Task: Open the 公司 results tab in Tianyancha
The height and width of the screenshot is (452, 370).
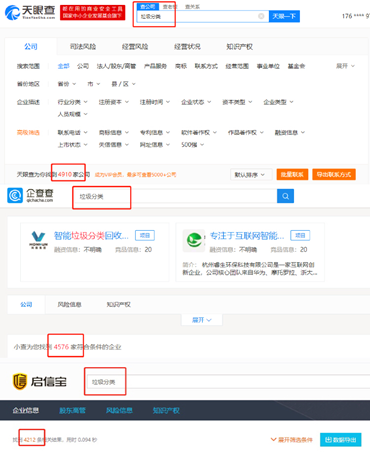Action: (31, 46)
